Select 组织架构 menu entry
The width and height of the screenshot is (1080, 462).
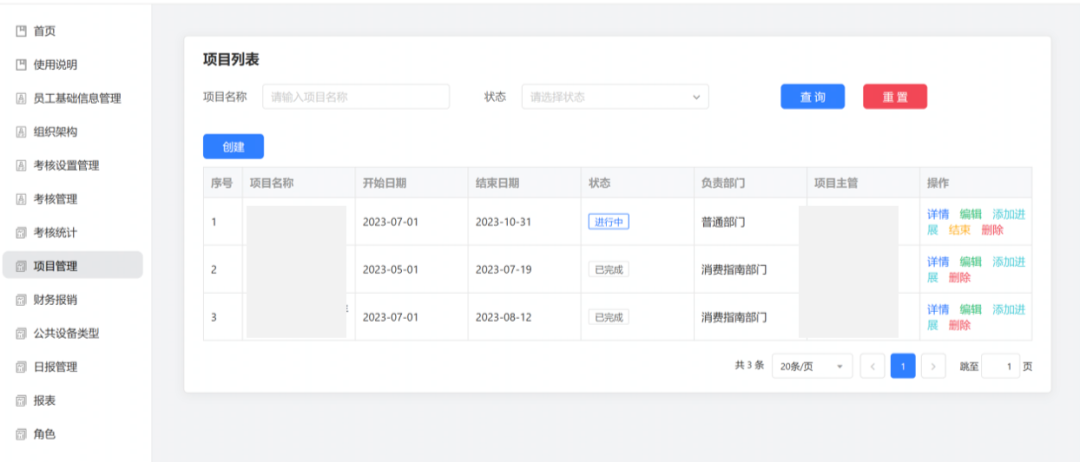[72, 132]
